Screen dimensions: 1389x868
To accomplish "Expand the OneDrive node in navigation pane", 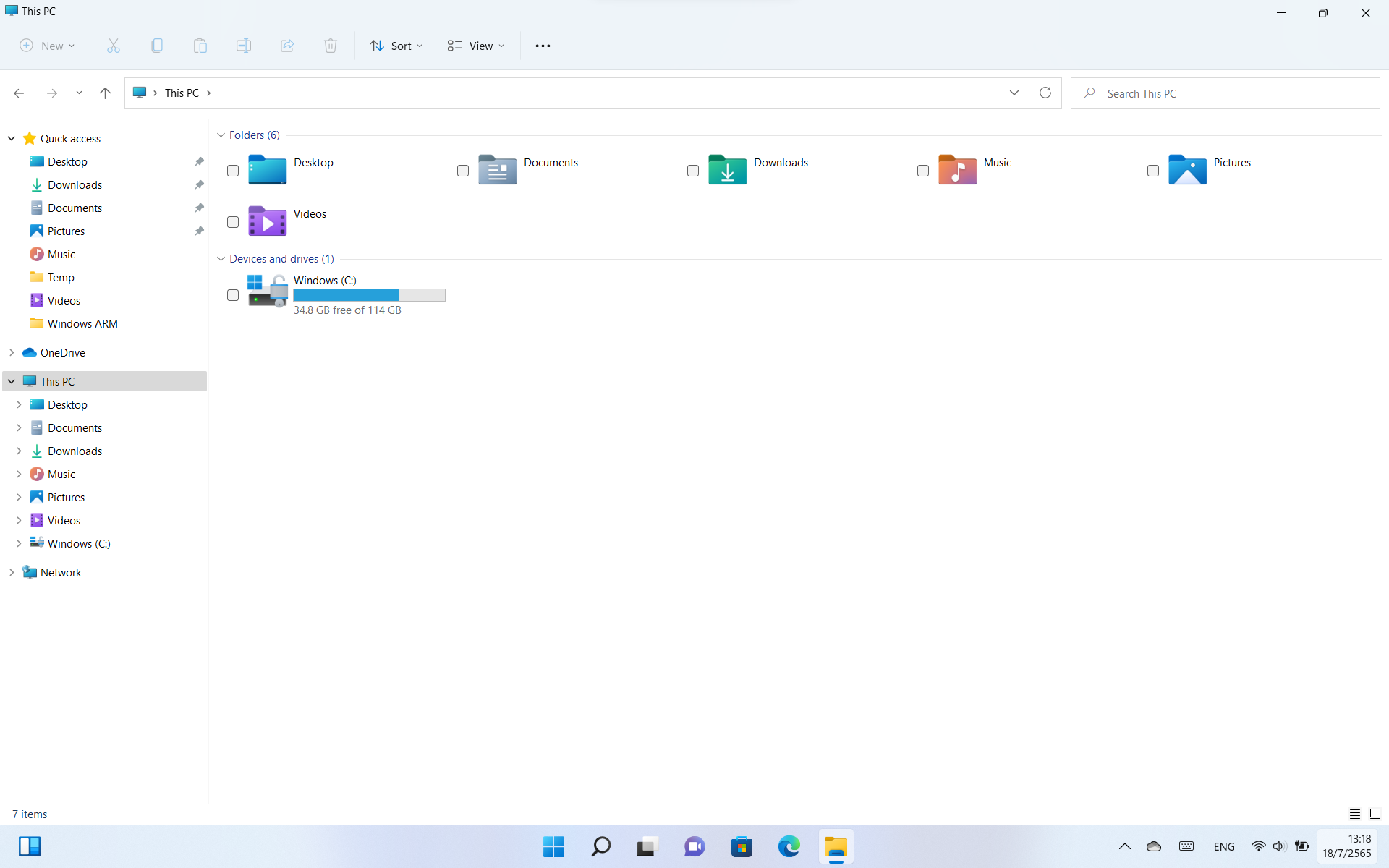I will point(12,353).
